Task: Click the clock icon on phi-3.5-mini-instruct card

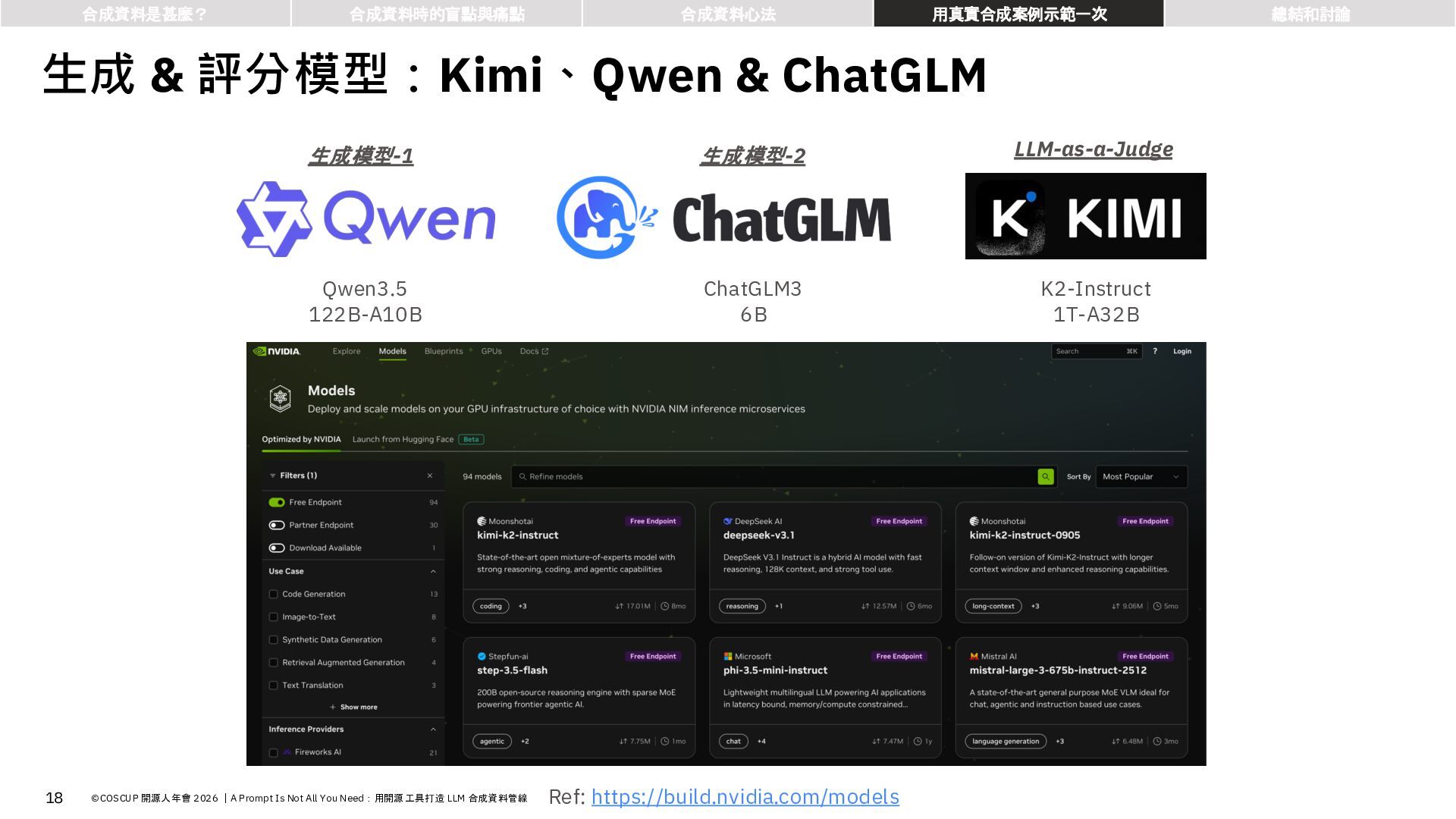Action: tap(918, 741)
